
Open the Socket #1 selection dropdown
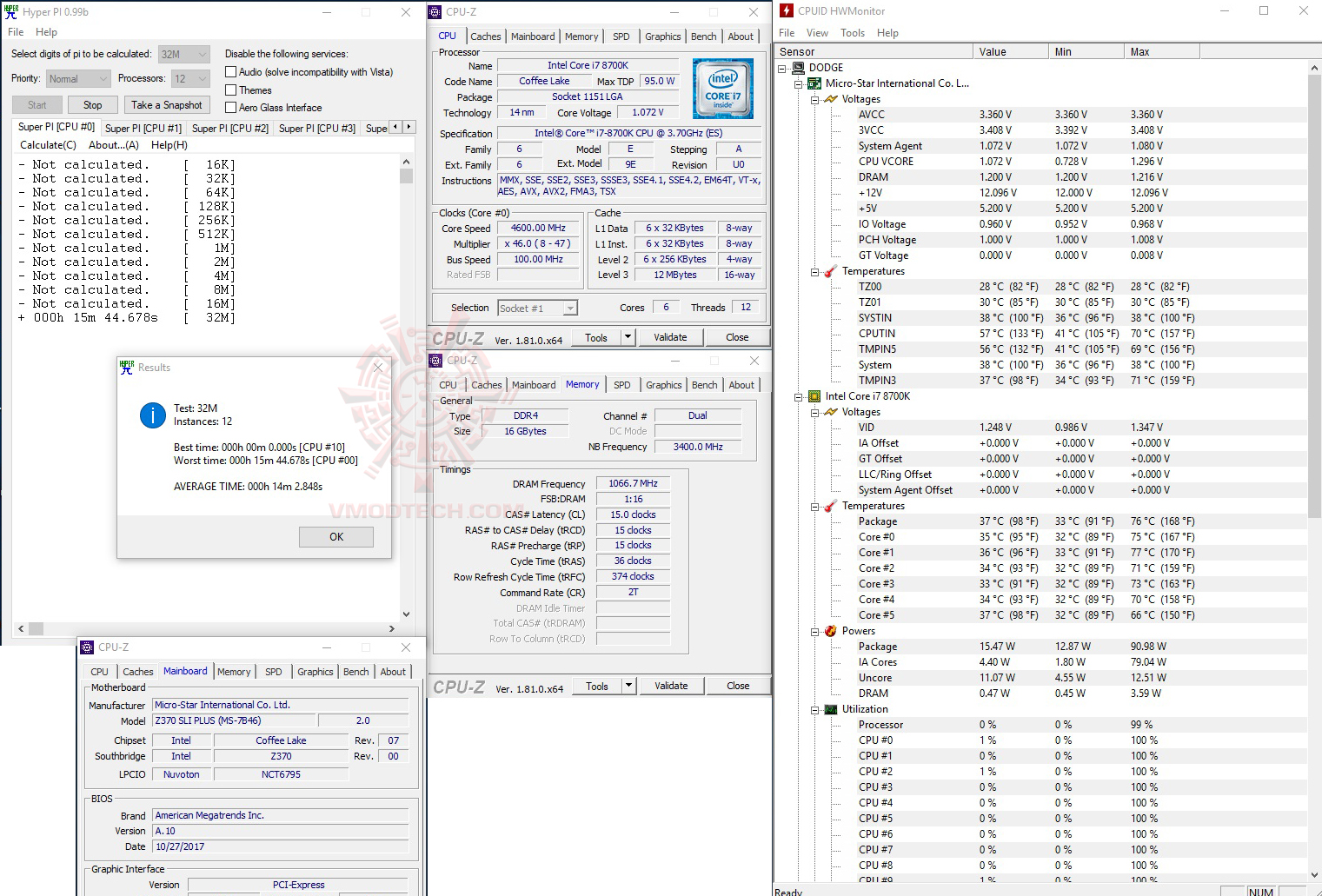(x=538, y=309)
